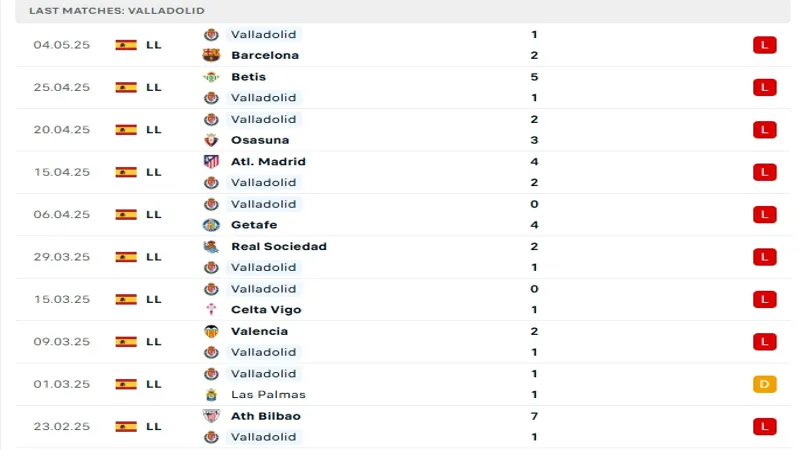Click the loss badge for Ath Bilbao match

(765, 427)
